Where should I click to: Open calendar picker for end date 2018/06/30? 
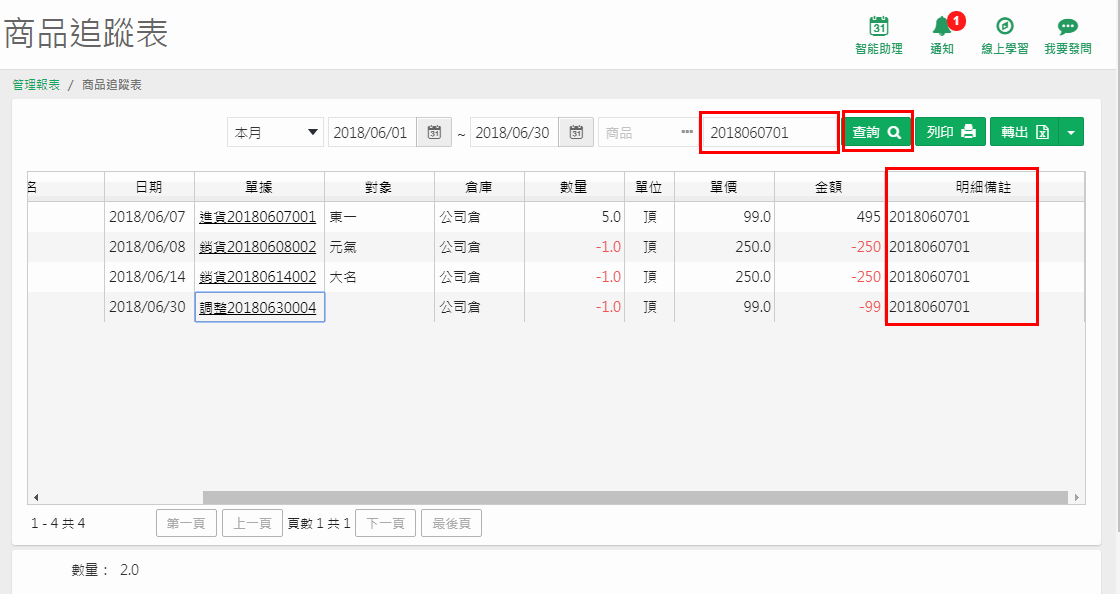click(576, 132)
